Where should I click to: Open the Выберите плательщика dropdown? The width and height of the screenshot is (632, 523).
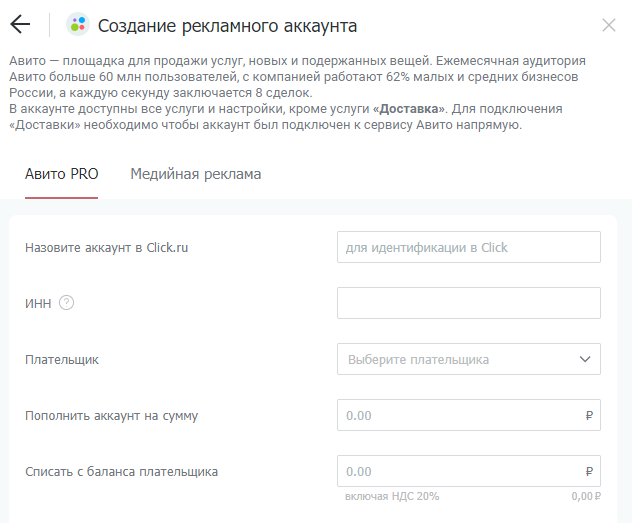pyautogui.click(x=469, y=359)
